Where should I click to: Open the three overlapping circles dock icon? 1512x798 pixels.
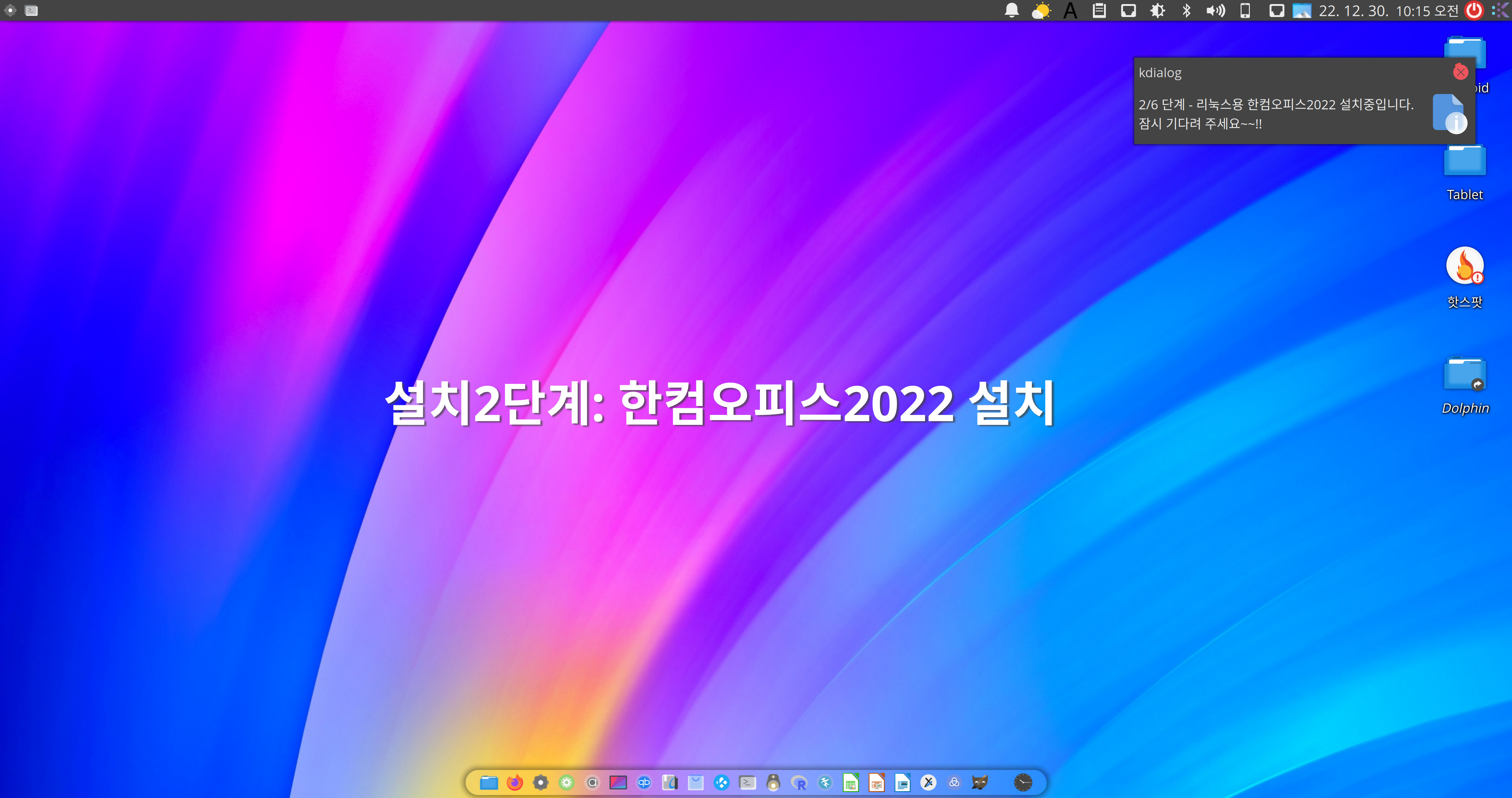(x=954, y=782)
